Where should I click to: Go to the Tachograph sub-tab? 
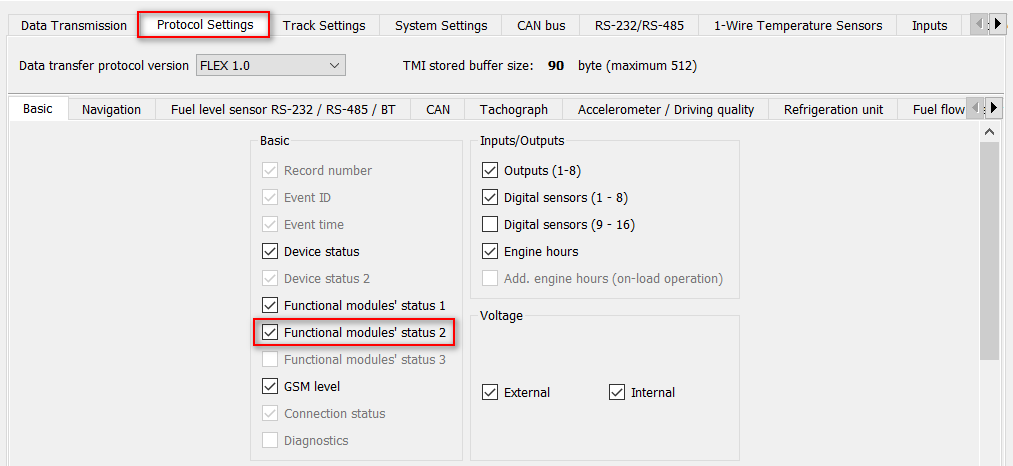tap(513, 110)
